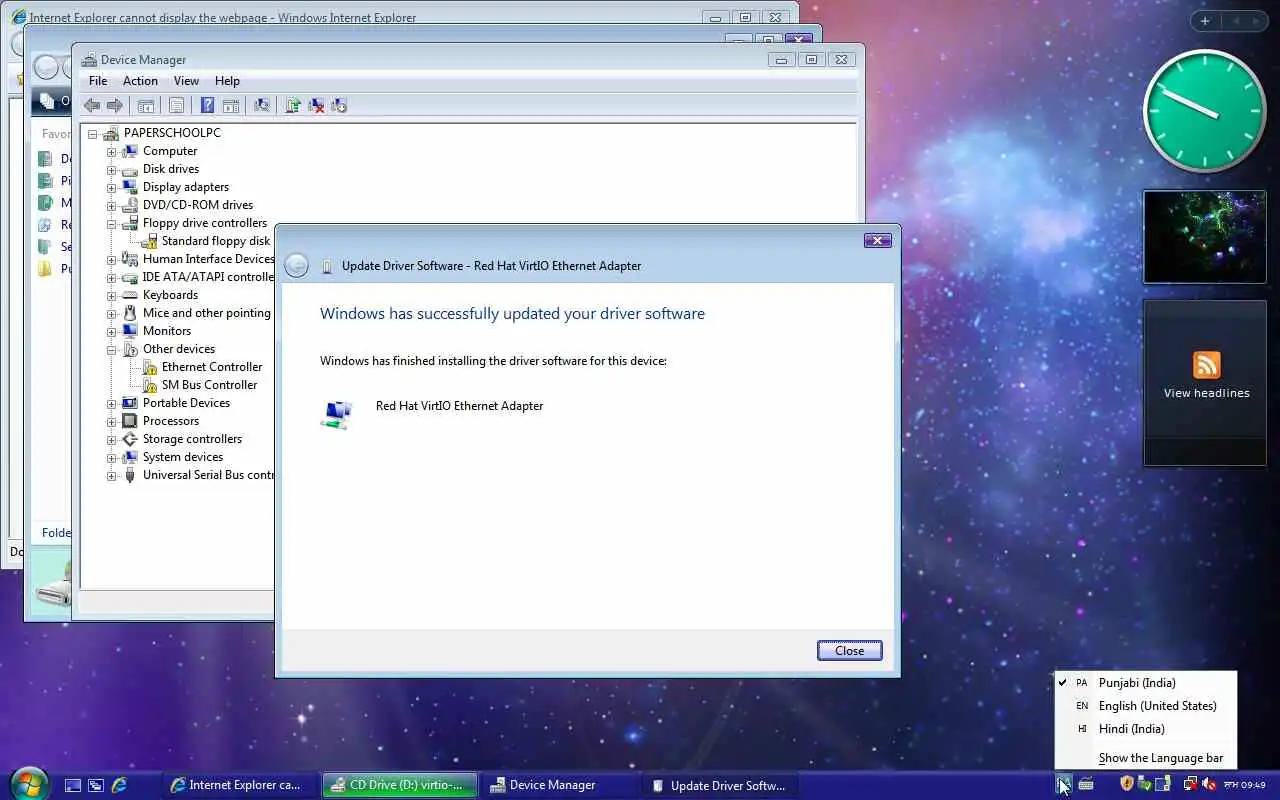Select Standard floppy disk controller item
This screenshot has height=800, width=1280.
[216, 241]
